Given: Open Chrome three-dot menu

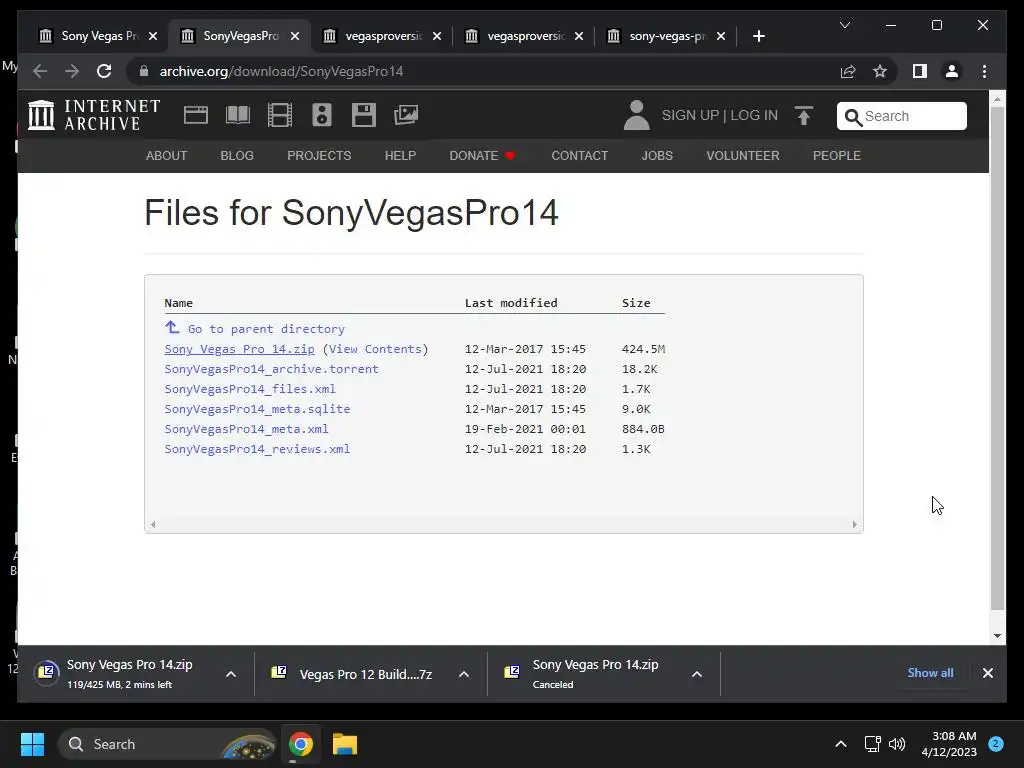Looking at the screenshot, I should 984,71.
